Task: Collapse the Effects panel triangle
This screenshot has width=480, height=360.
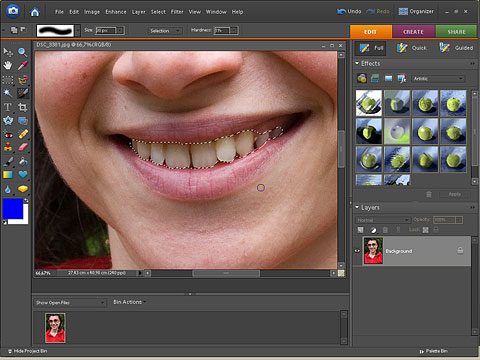Action: (x=357, y=63)
